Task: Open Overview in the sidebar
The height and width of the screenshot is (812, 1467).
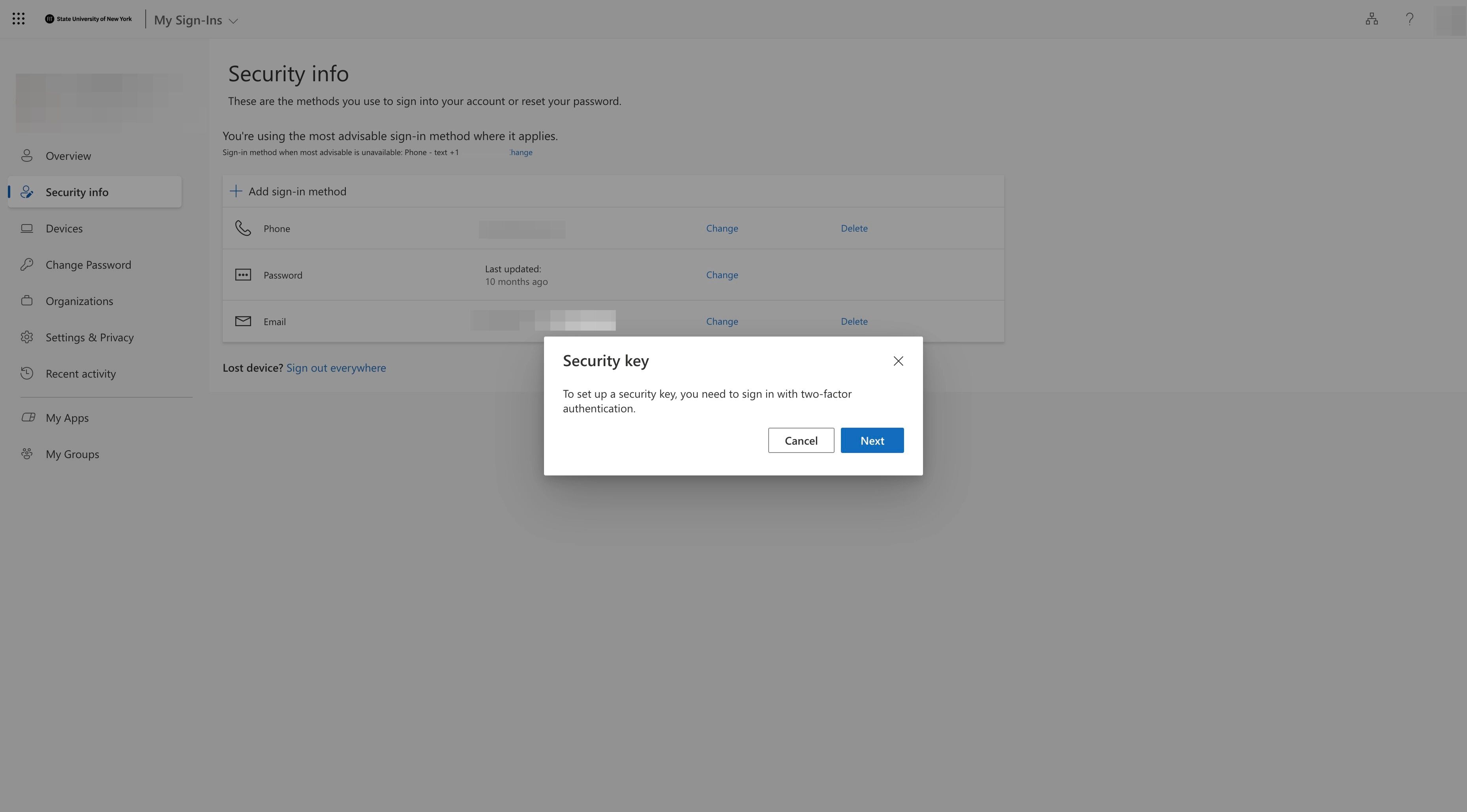Action: pyautogui.click(x=68, y=156)
